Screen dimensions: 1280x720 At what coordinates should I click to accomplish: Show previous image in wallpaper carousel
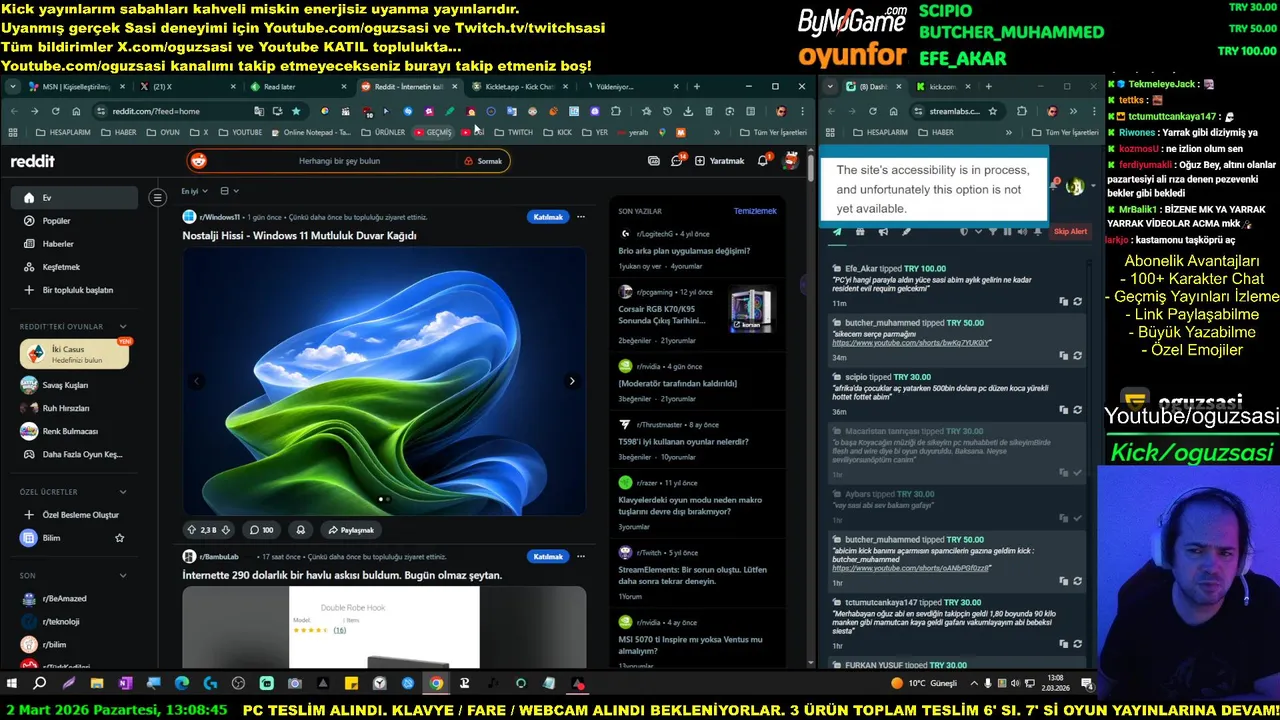197,381
